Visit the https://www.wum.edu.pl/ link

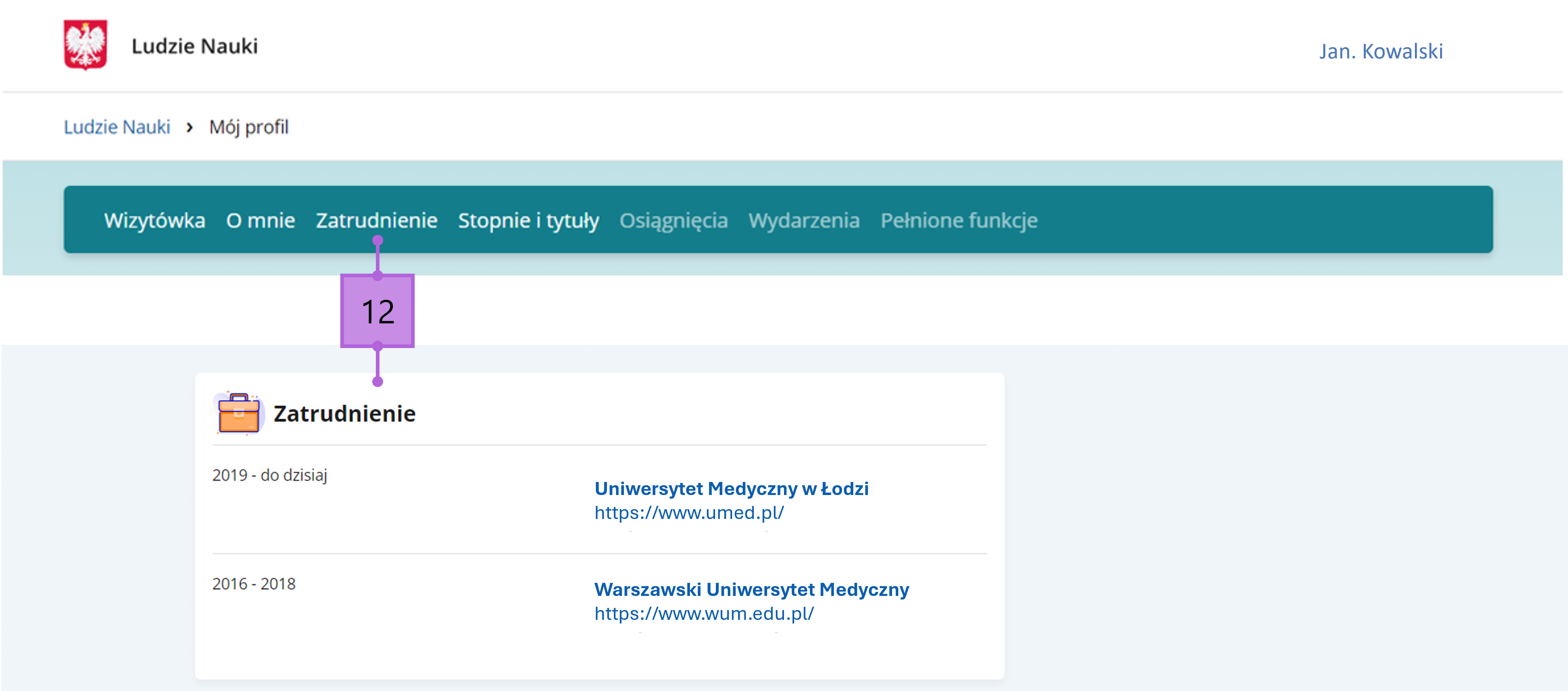click(704, 613)
